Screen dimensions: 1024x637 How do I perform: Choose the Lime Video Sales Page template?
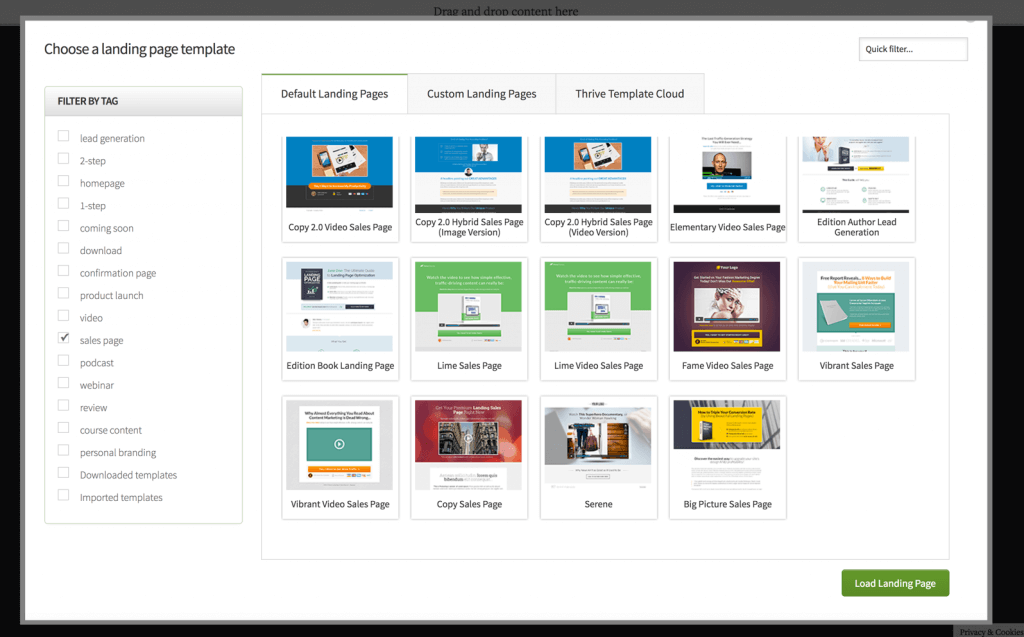click(x=598, y=318)
